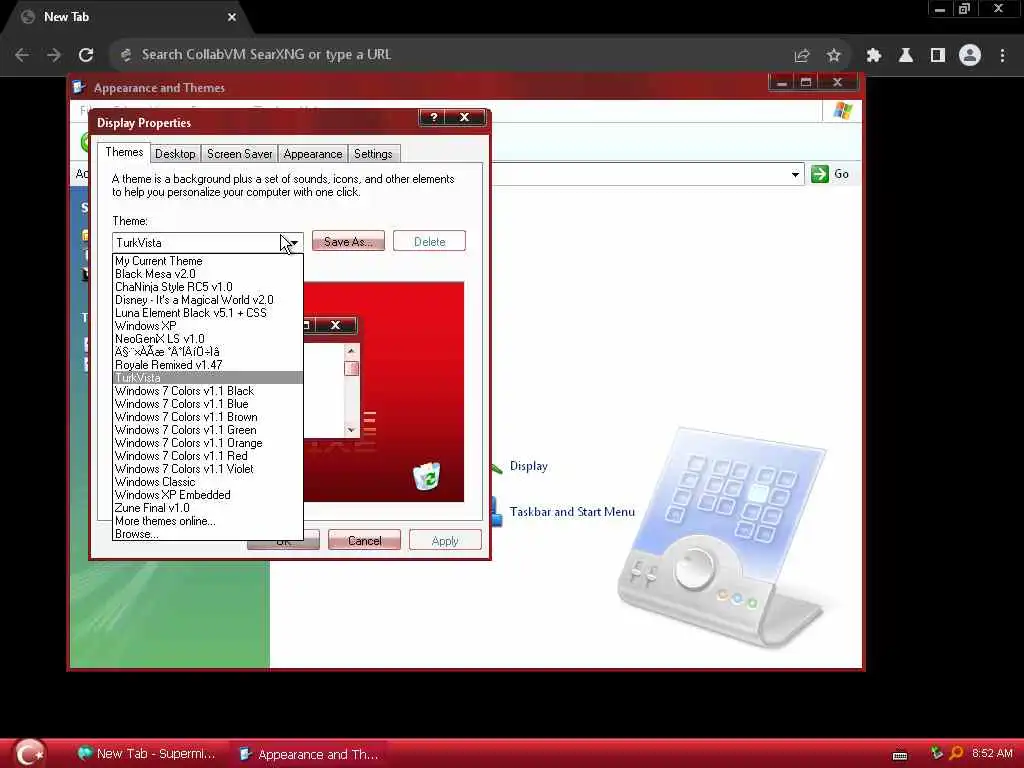Click the Delete button
This screenshot has width=1024, height=768.
(x=429, y=242)
